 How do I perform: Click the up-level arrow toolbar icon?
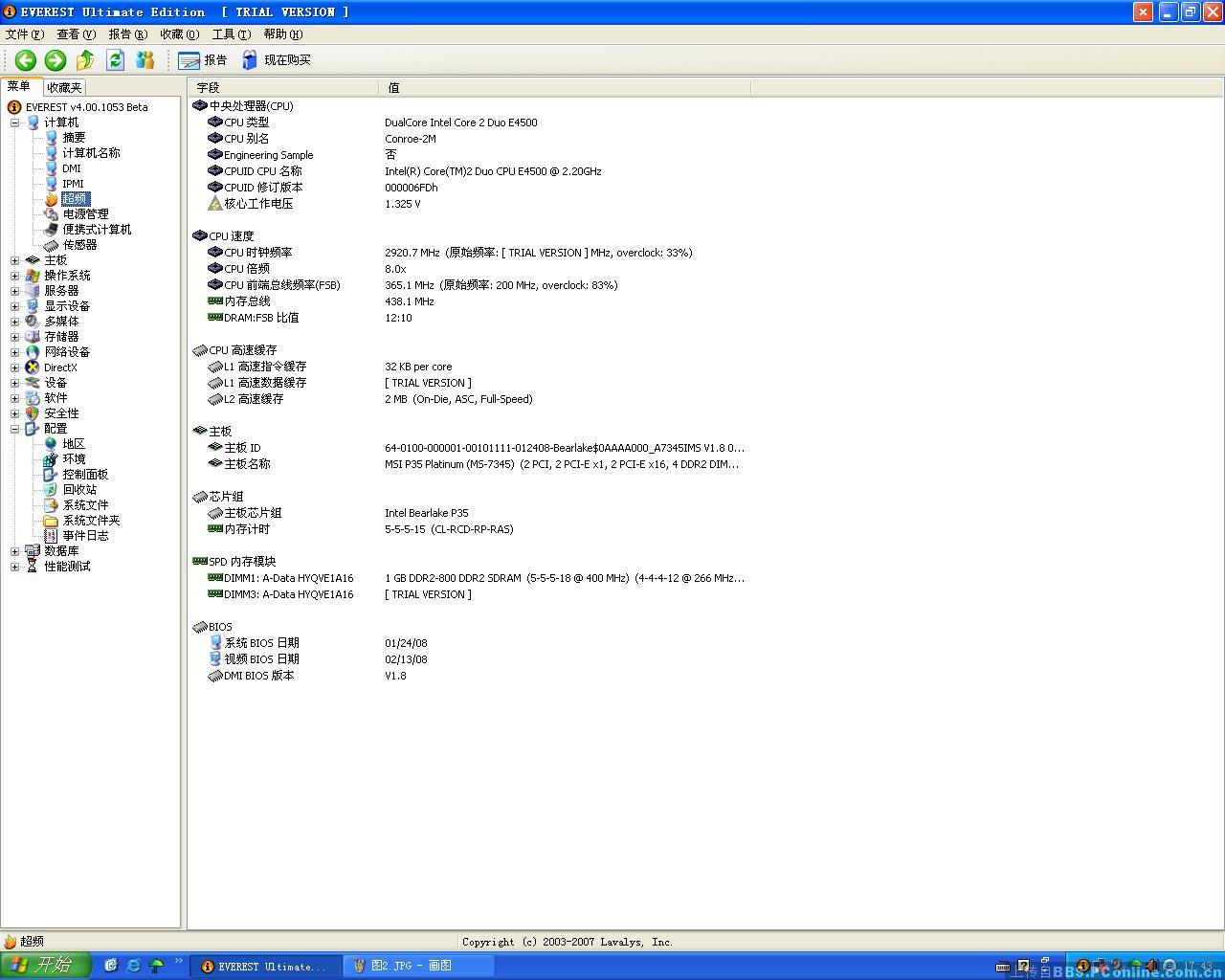[x=85, y=60]
